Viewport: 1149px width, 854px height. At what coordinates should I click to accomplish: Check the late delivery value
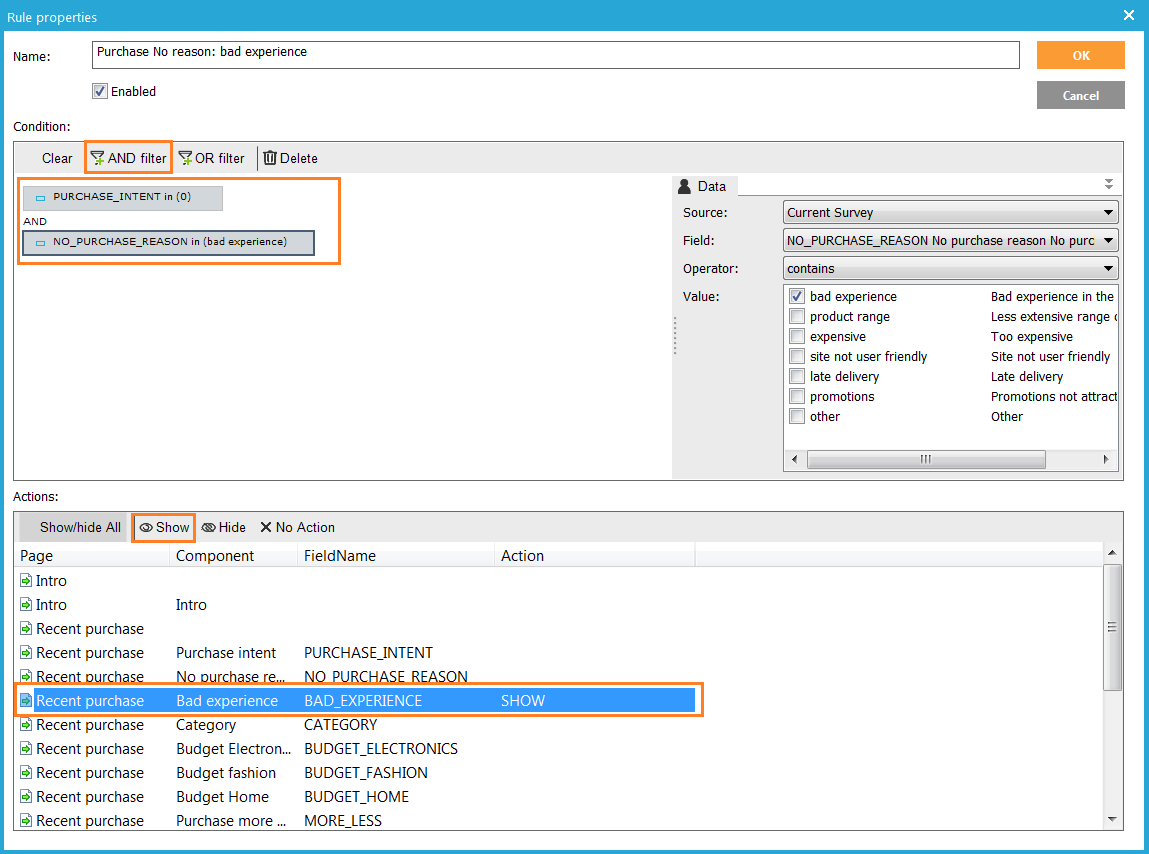point(797,376)
